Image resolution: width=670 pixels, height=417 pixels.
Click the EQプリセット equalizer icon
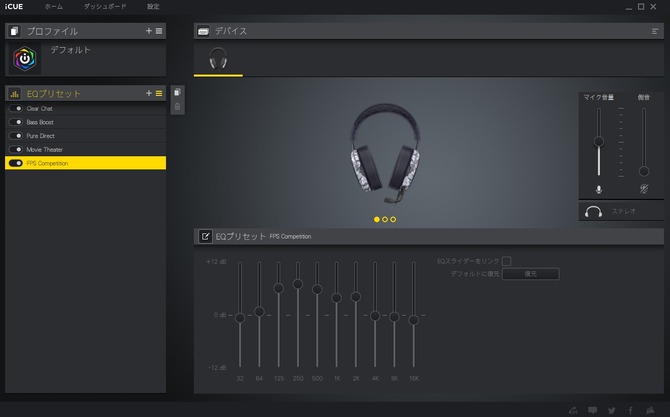pos(14,93)
